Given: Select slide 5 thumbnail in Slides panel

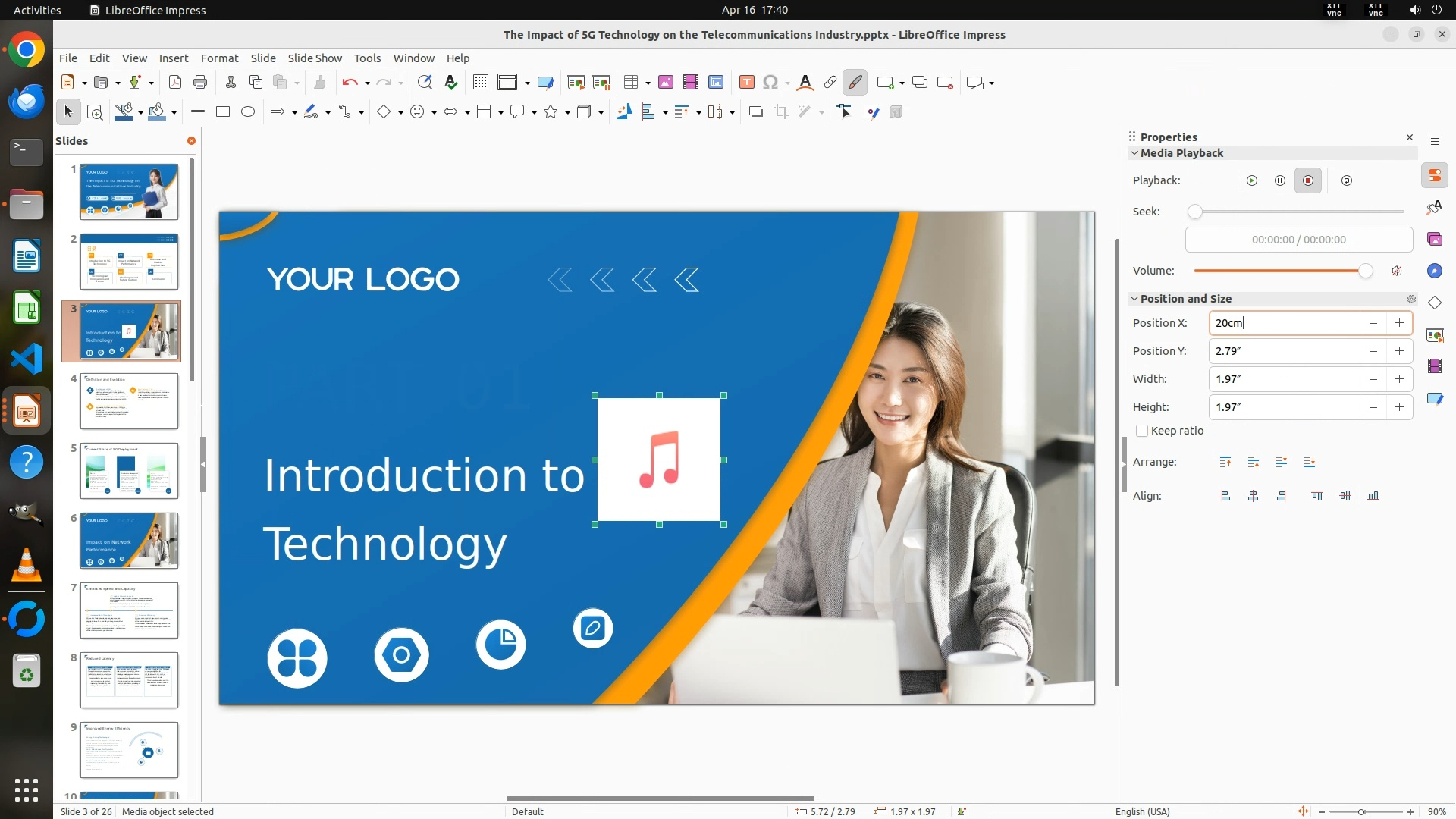Looking at the screenshot, I should tap(129, 471).
